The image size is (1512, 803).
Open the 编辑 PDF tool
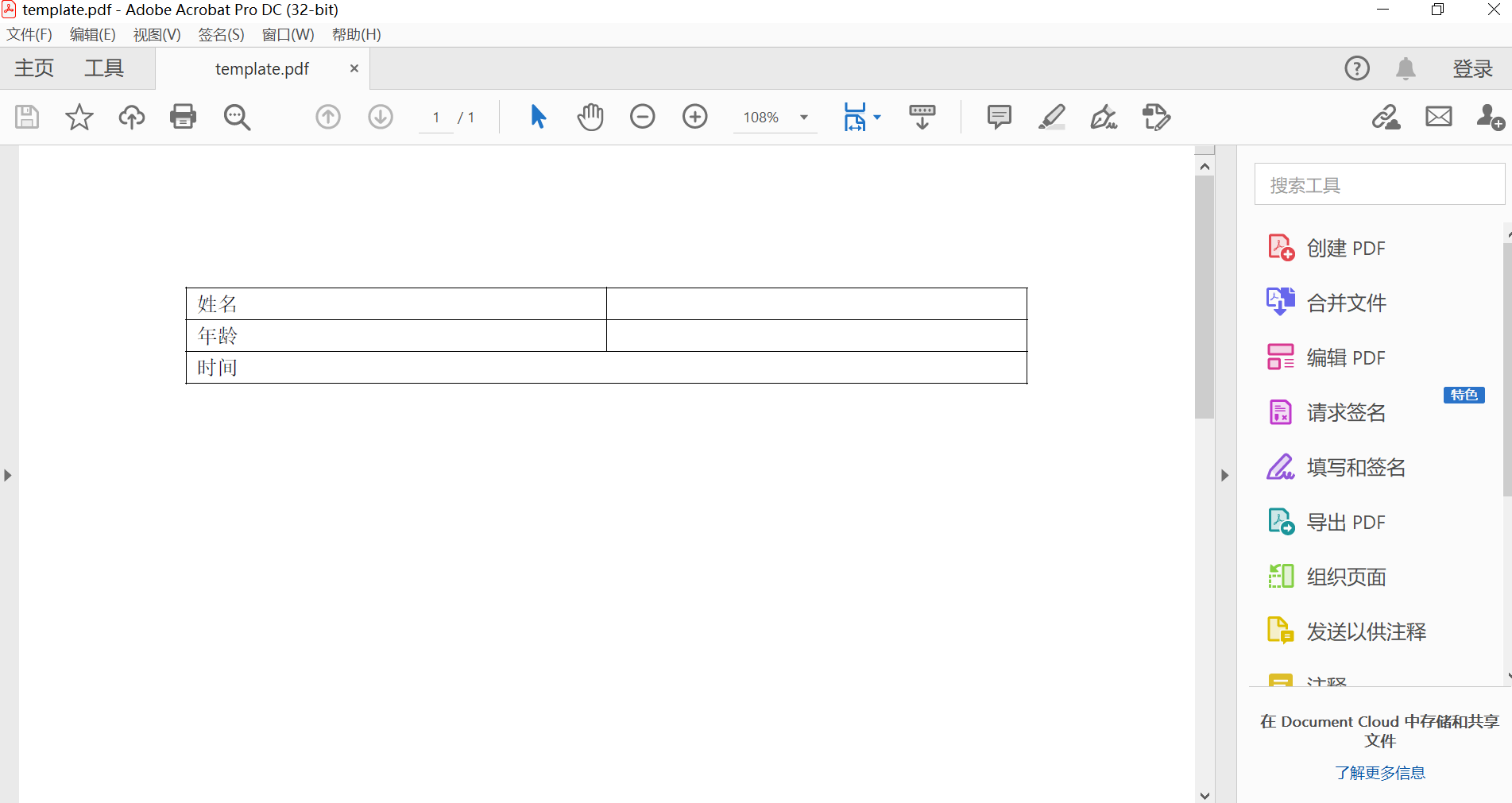pos(1327,357)
